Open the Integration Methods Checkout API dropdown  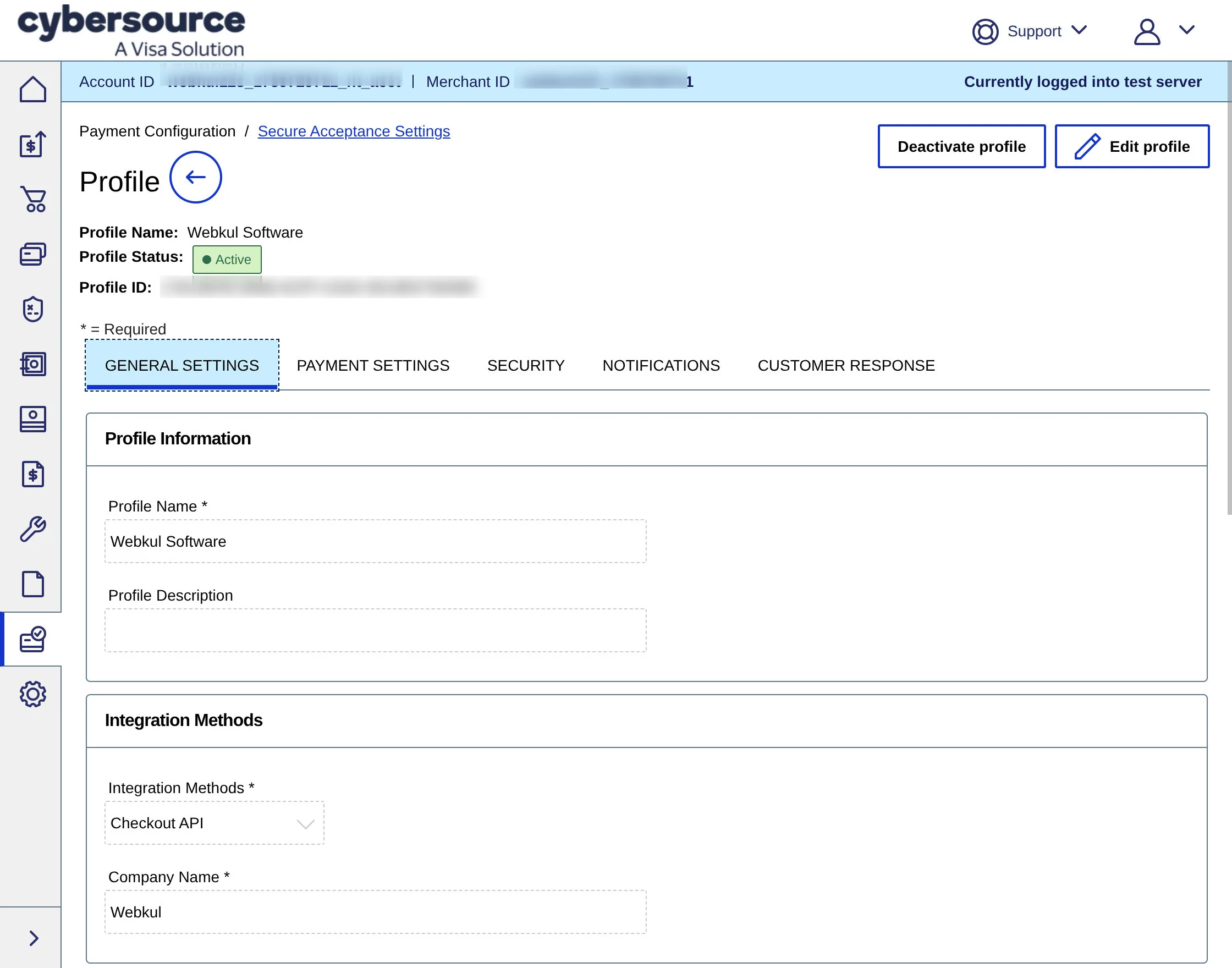(214, 823)
